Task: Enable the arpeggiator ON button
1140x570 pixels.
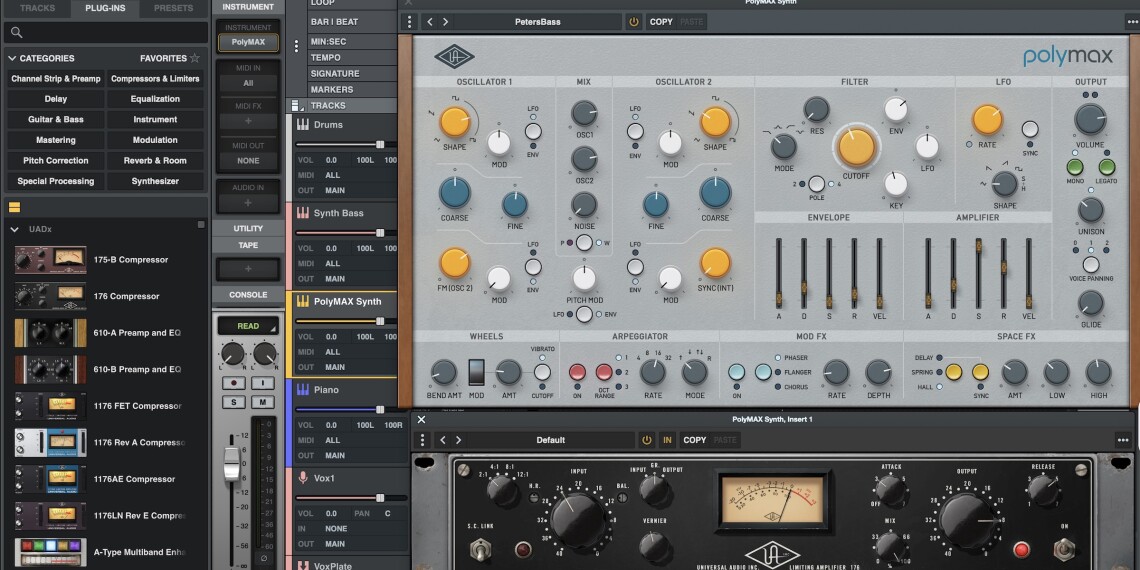Action: pos(577,372)
